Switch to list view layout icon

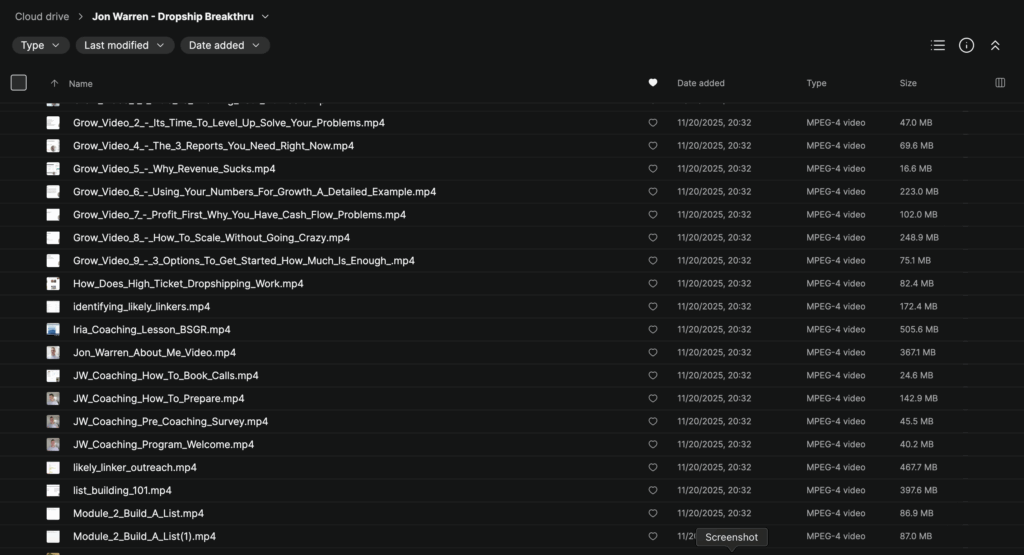click(937, 45)
